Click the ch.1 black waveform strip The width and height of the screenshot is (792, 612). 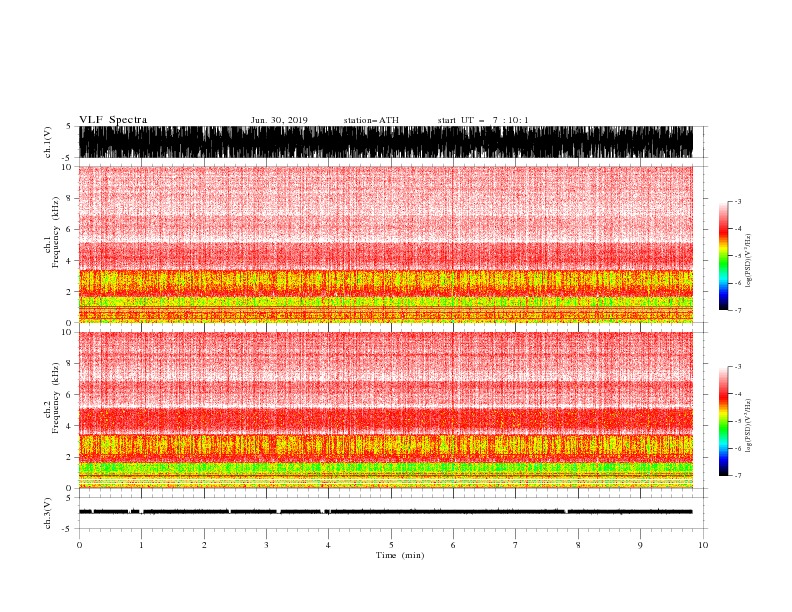pyautogui.click(x=386, y=142)
